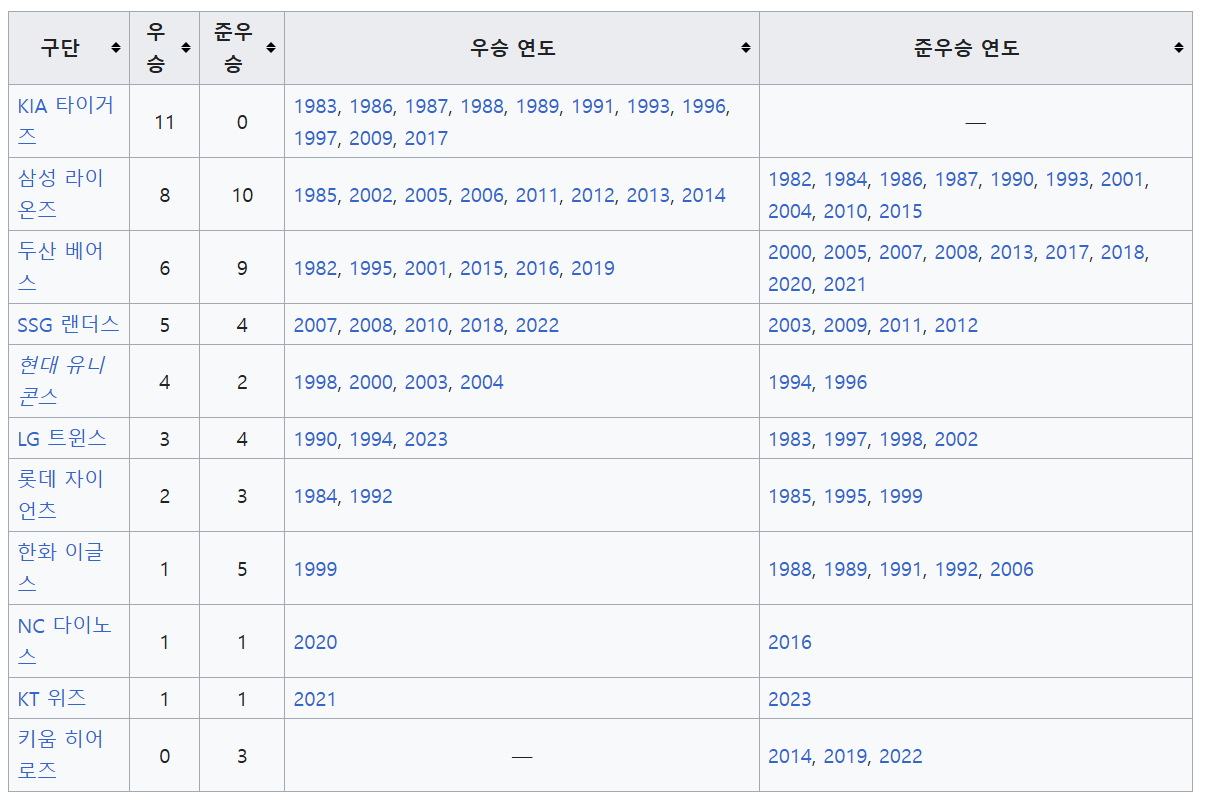Image resolution: width=1205 pixels, height=803 pixels.
Task: Open the 한화 이글스 team link
Action: [61, 568]
